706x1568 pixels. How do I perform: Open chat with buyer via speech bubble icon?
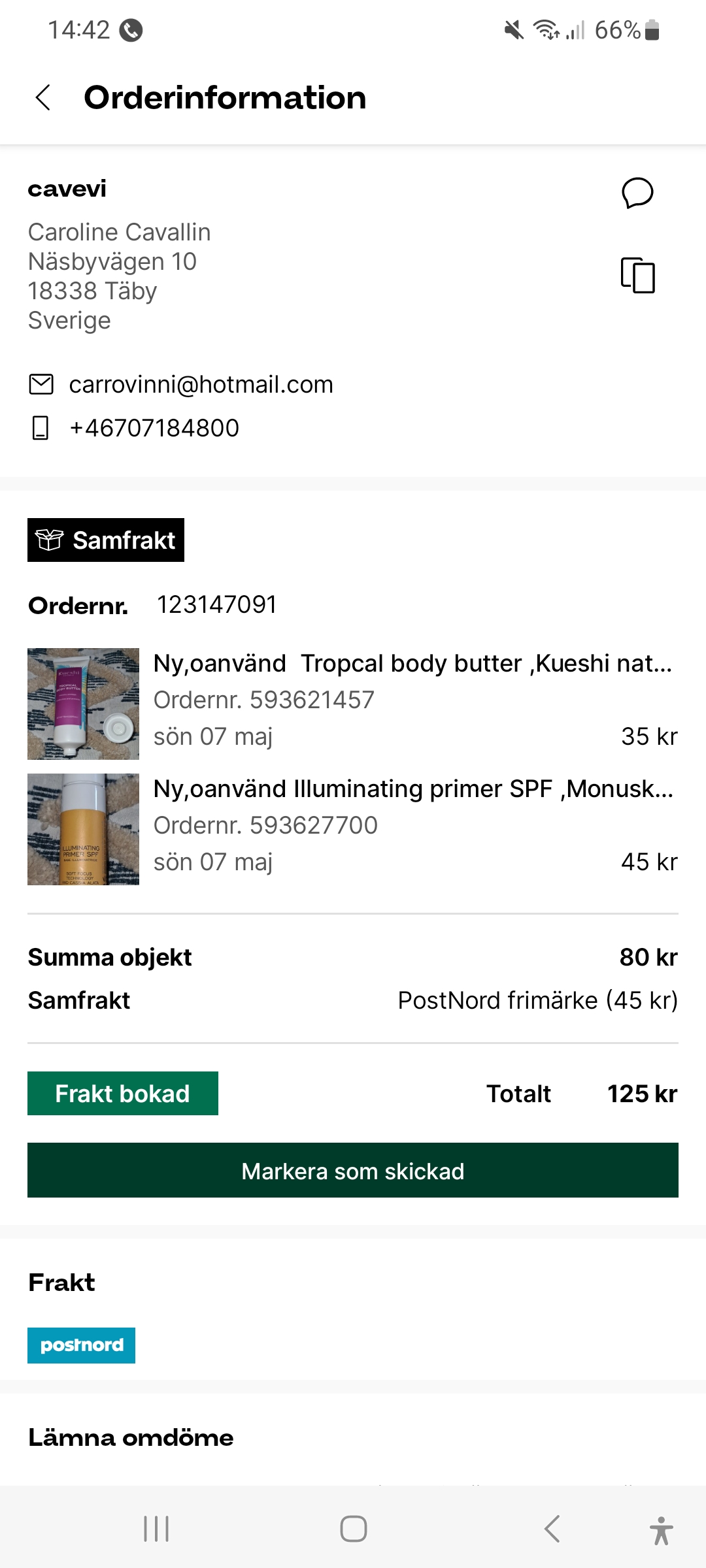(637, 193)
